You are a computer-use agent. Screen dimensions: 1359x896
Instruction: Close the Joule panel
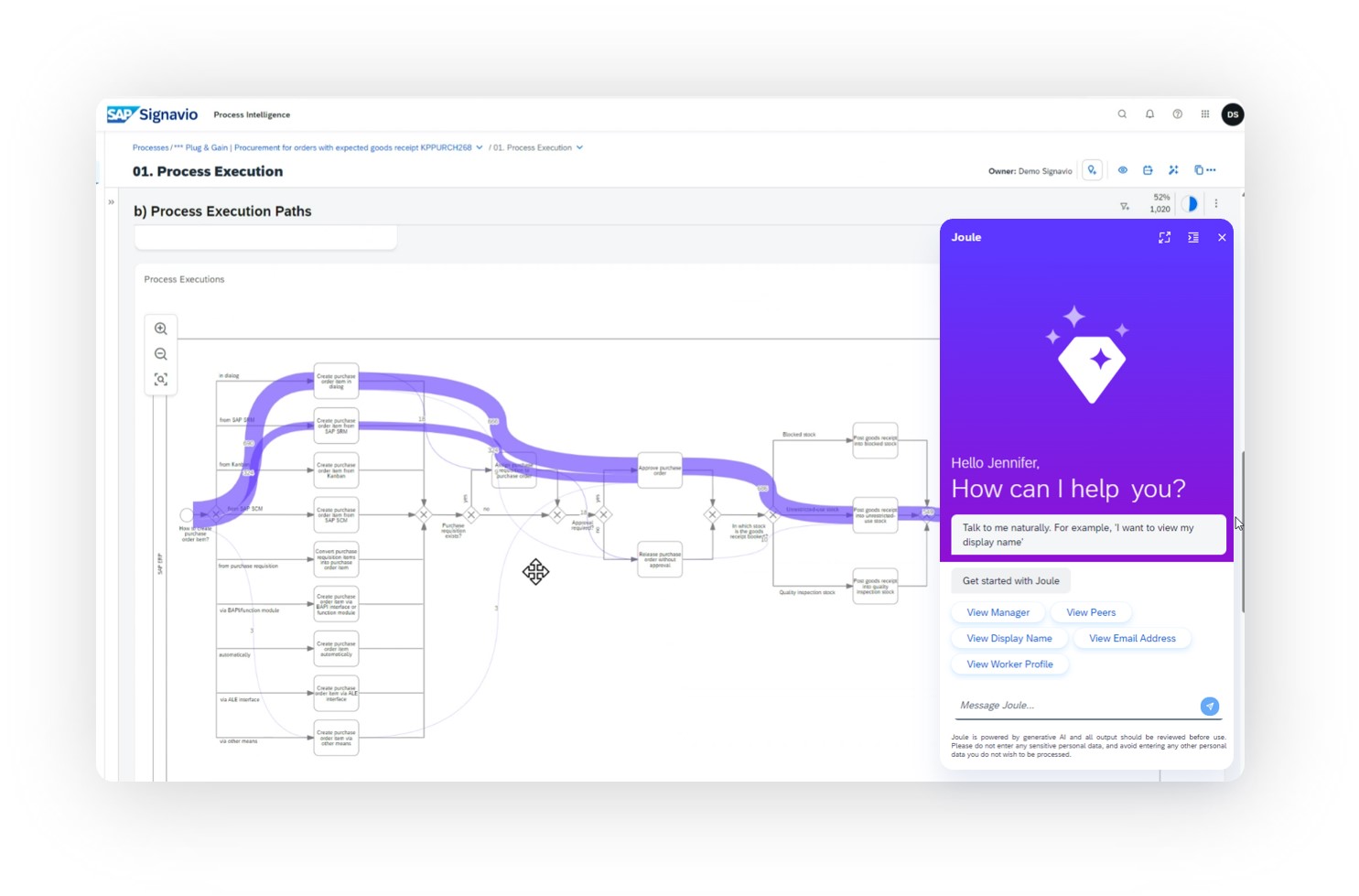tap(1222, 238)
